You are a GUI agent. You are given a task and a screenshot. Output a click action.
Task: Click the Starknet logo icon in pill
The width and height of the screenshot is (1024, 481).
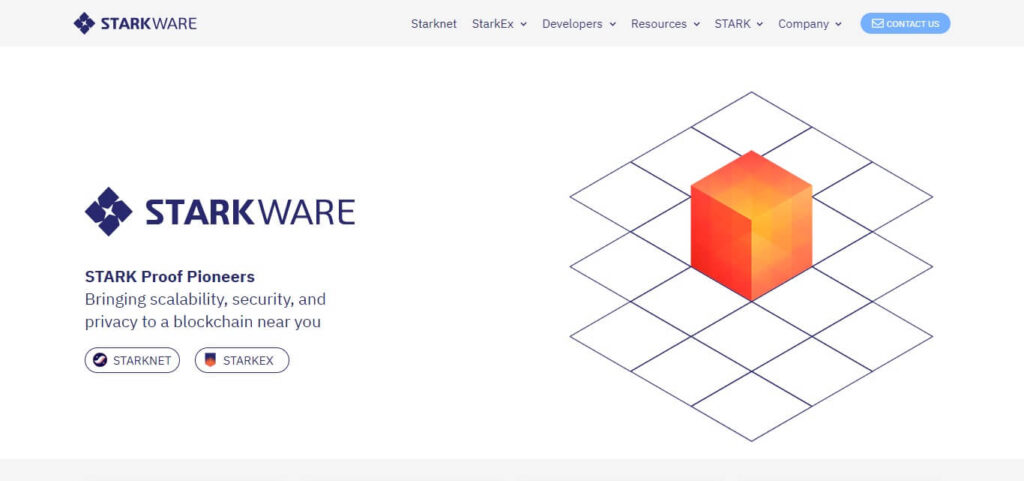click(x=100, y=360)
